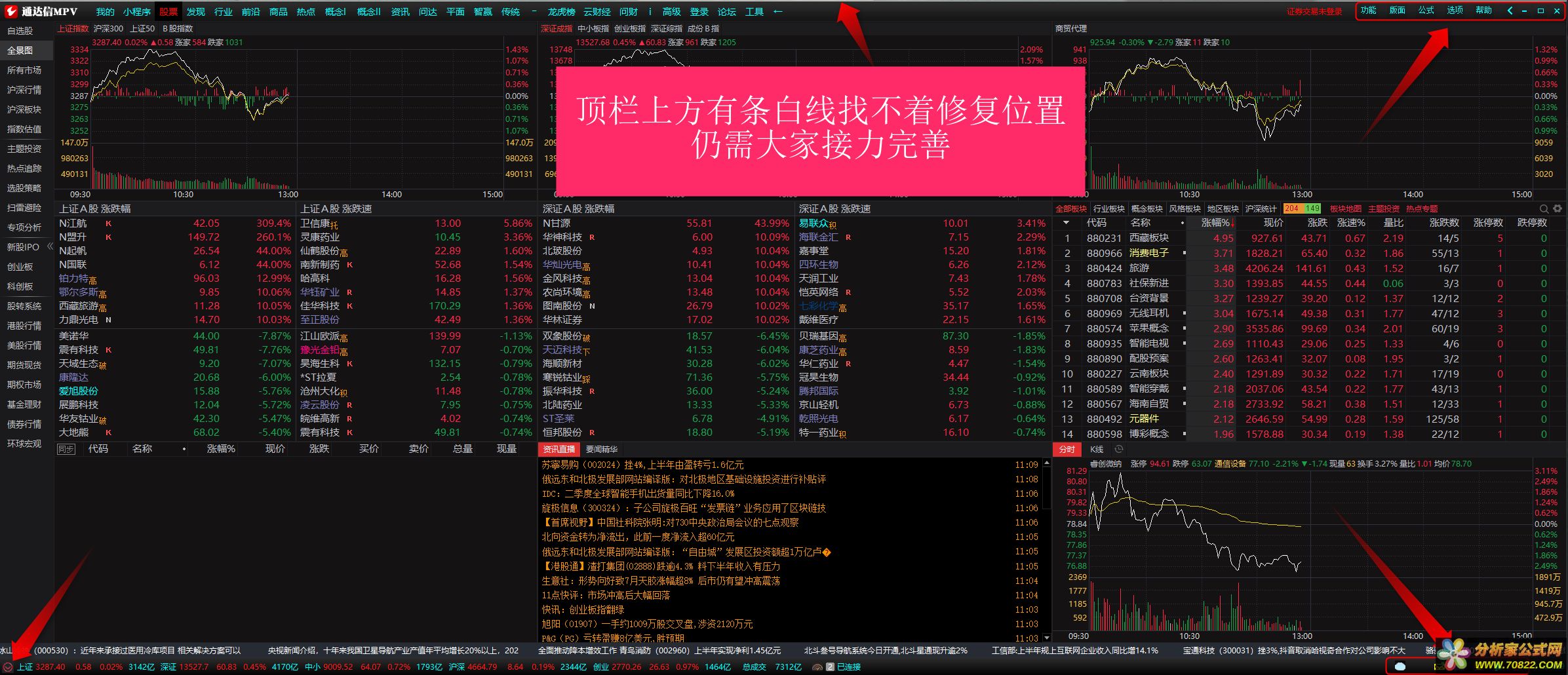
Task: Open the 龙虎榜 menu item
Action: point(561,11)
